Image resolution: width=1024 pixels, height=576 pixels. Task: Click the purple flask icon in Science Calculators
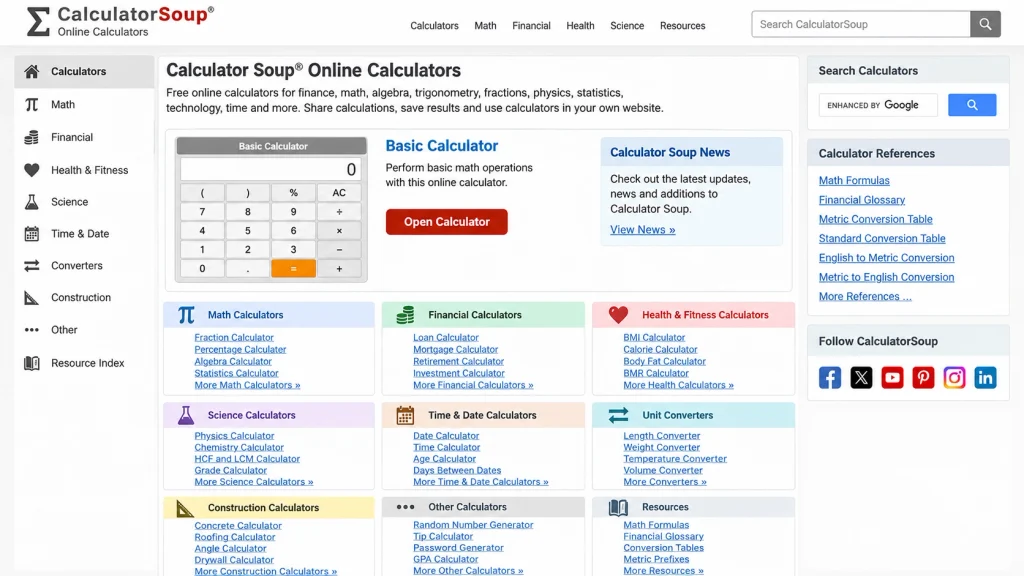tap(186, 415)
